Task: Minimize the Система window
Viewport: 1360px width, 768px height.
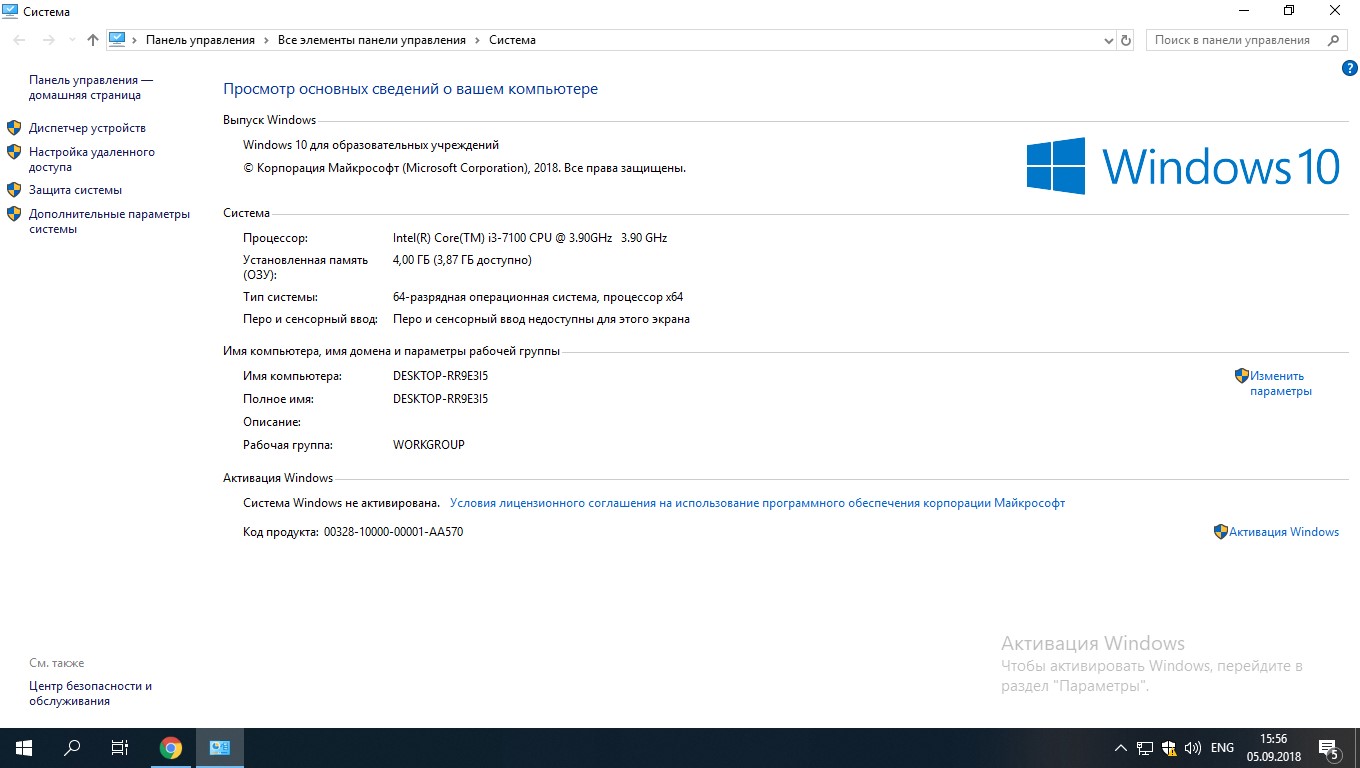Action: pos(1243,11)
